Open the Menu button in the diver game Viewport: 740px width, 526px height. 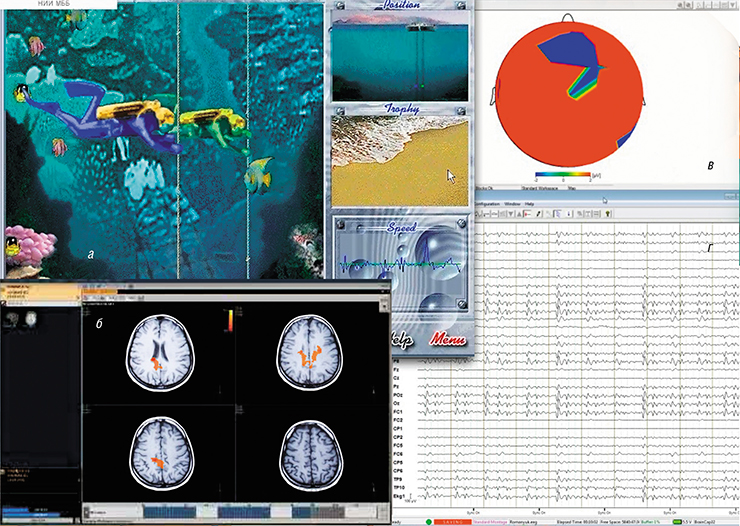[447, 339]
